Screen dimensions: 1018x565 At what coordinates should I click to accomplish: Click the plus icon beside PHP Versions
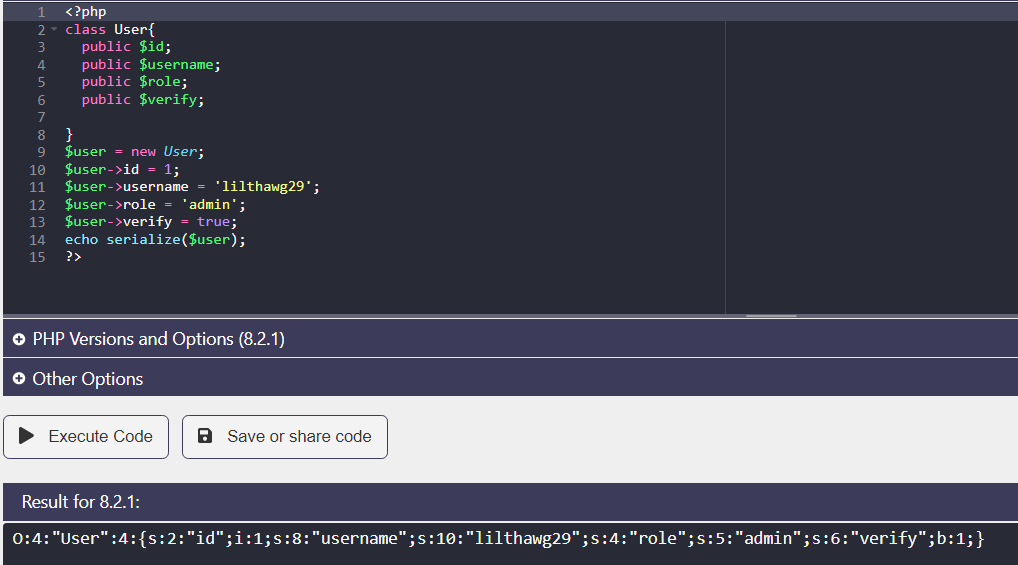pyautogui.click(x=18, y=339)
